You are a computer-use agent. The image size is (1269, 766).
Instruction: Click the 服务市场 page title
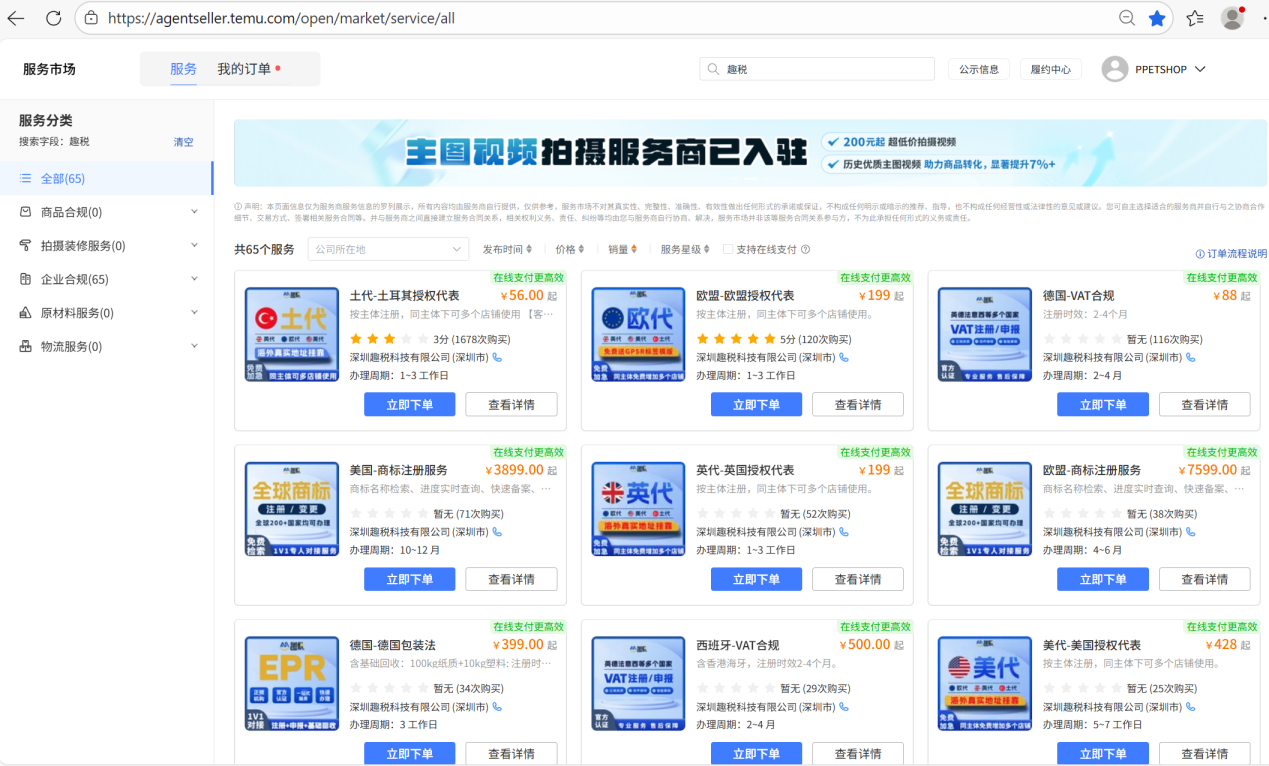pyautogui.click(x=49, y=69)
